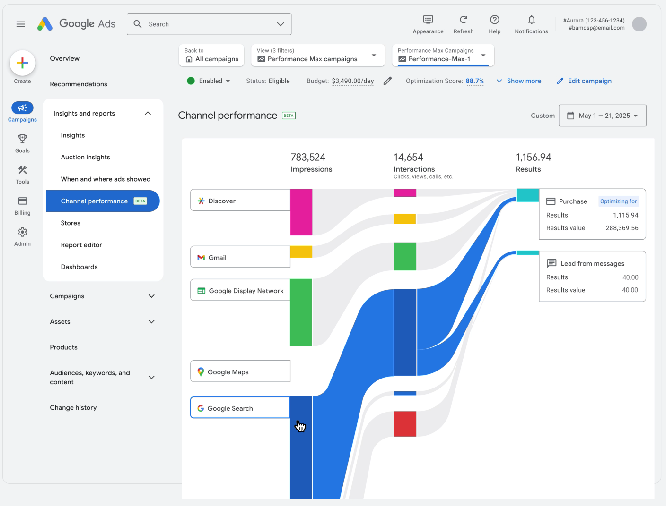Open the Appearance settings icon
Viewport: 666px width, 506px height.
428,20
